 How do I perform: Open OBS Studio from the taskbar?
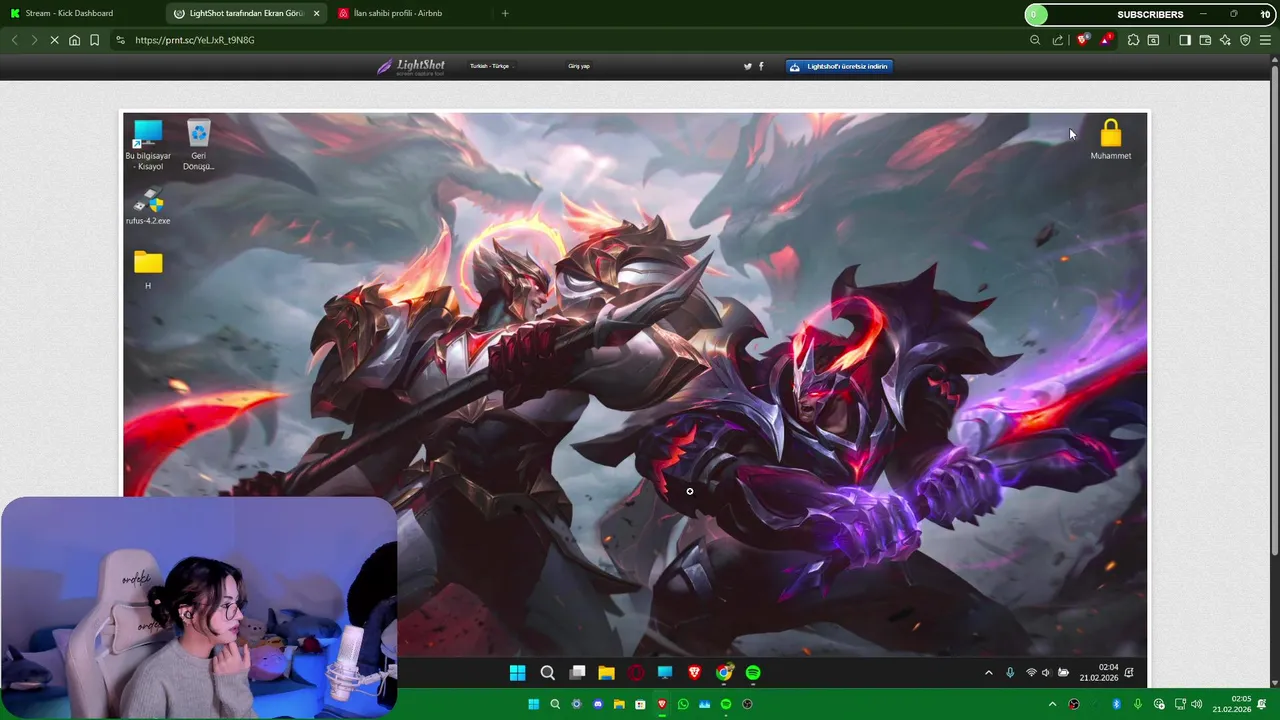pyautogui.click(x=747, y=704)
